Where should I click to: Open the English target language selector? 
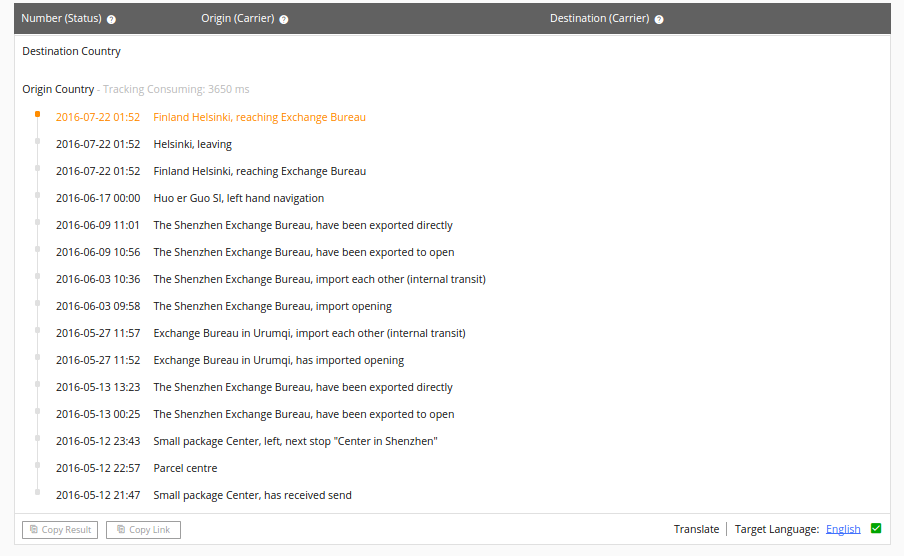(x=843, y=529)
